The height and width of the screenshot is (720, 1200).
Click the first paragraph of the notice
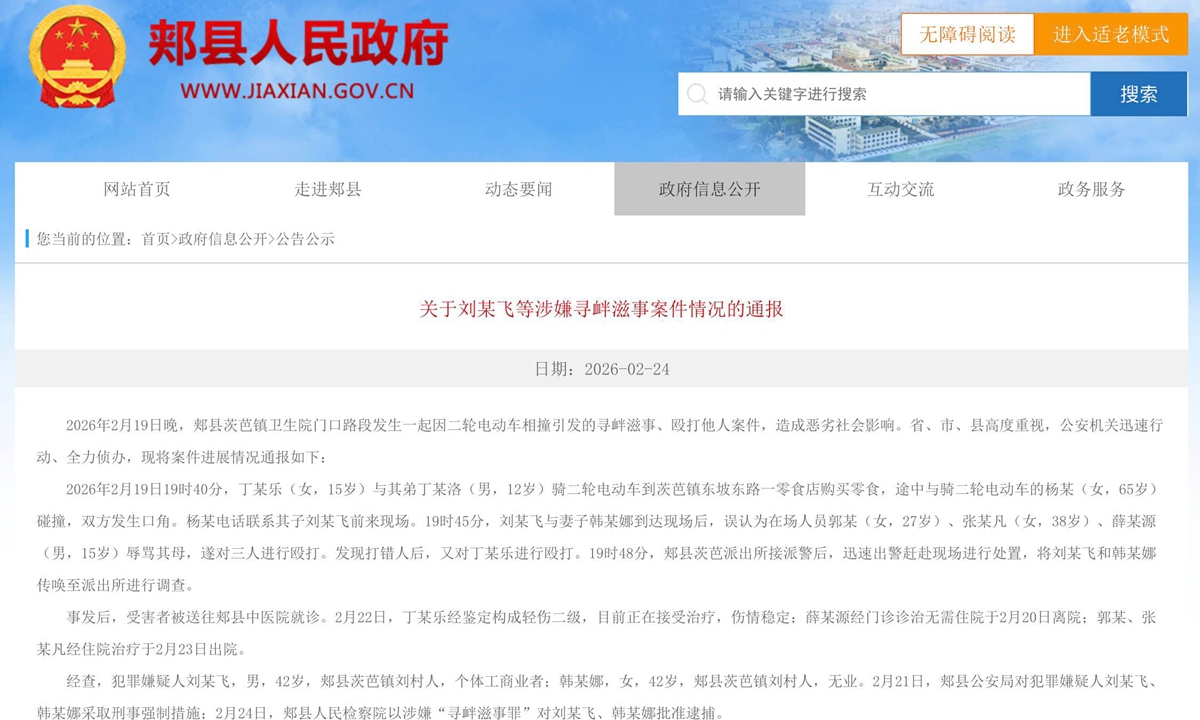pos(600,440)
